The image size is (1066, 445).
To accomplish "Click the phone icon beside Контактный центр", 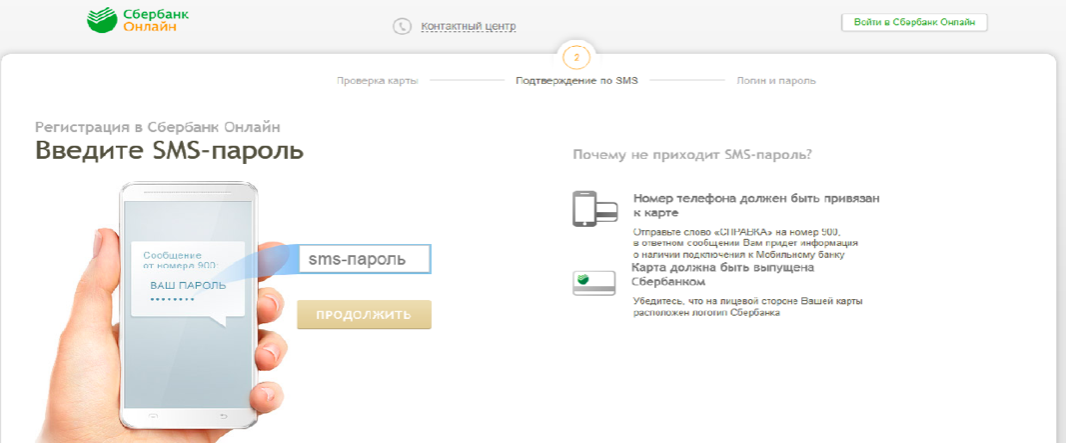I will pyautogui.click(x=402, y=26).
